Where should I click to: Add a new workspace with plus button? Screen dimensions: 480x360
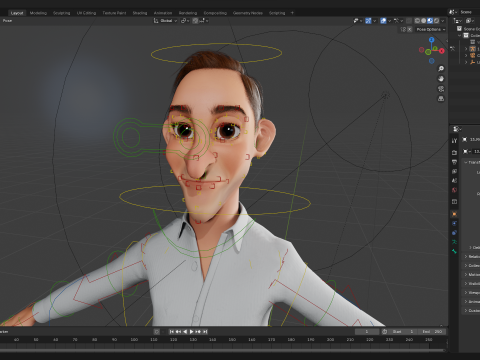[292, 13]
